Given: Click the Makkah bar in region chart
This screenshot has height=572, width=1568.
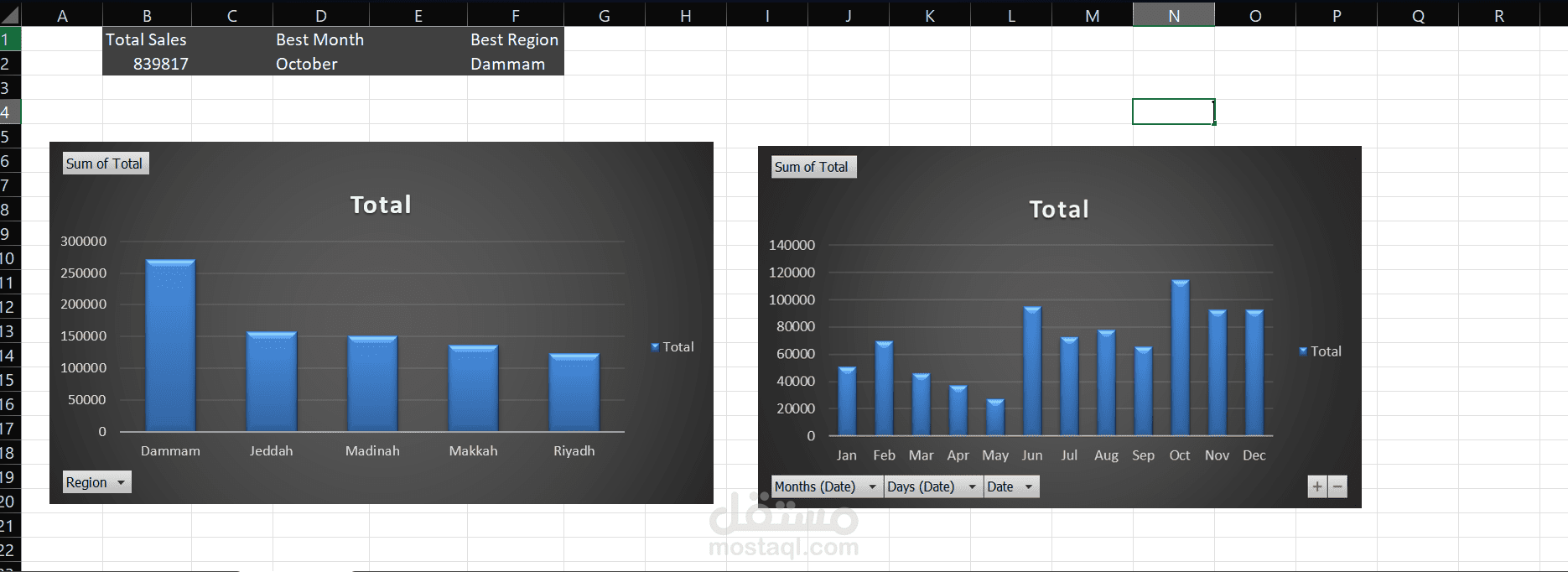Looking at the screenshot, I should (473, 388).
